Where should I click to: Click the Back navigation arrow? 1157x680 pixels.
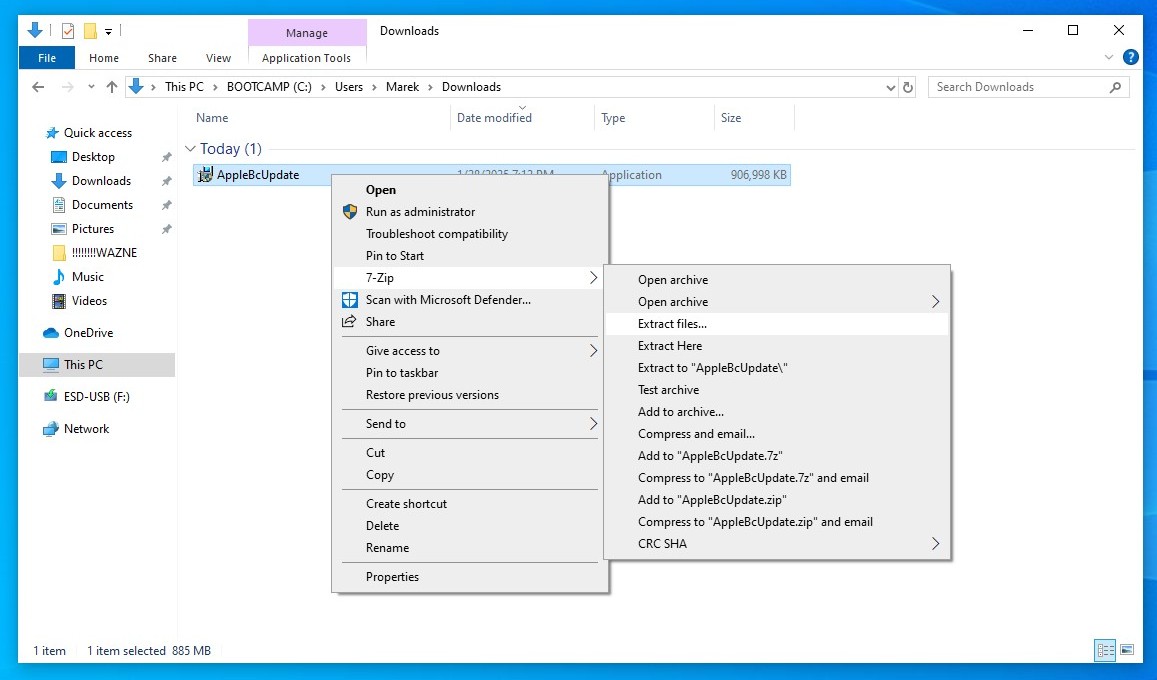38,87
